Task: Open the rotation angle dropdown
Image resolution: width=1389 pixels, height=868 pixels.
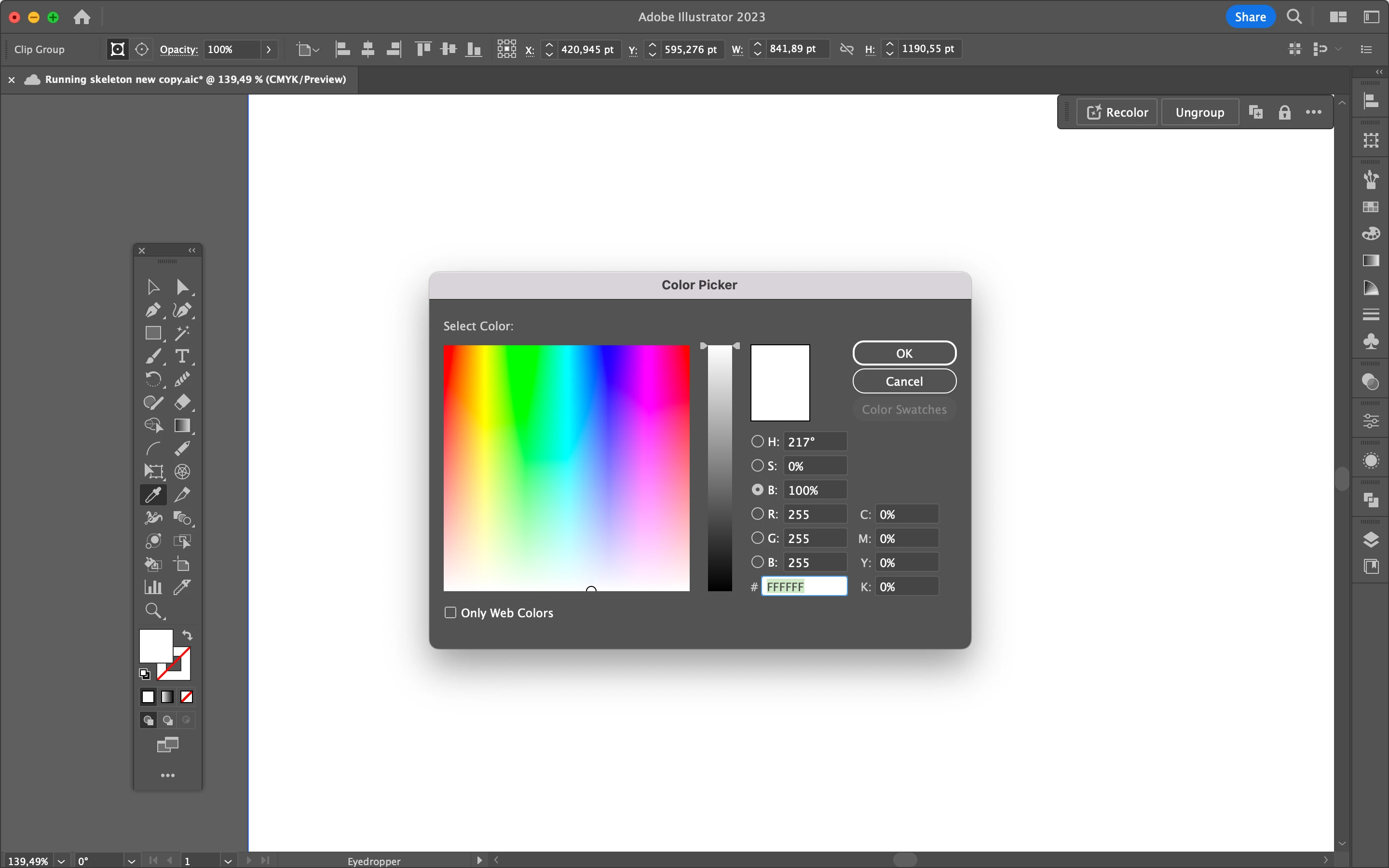Action: [131, 861]
